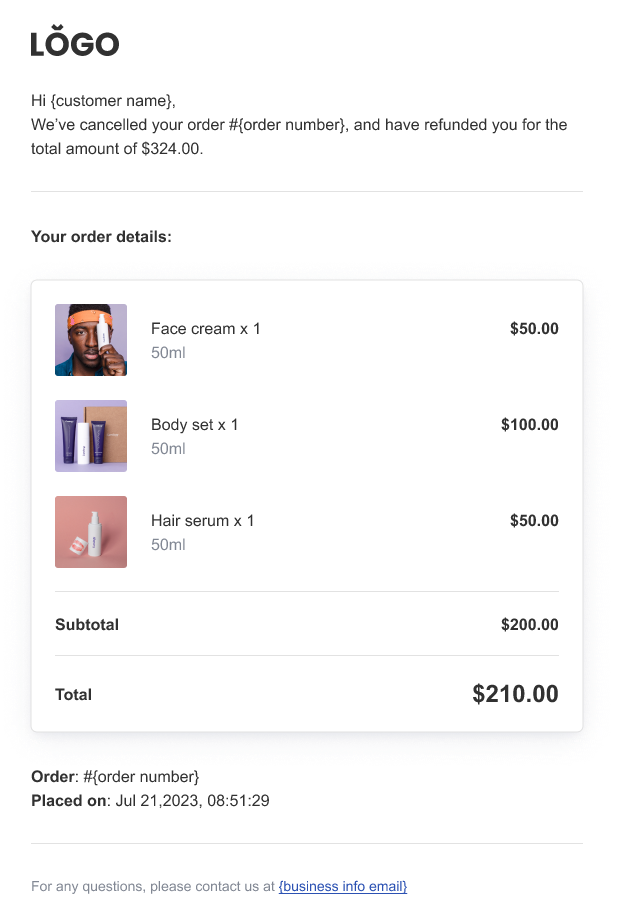Viewport: 617px width, 913px height.
Task: Click the Body set product thumbnail
Action: pos(91,436)
